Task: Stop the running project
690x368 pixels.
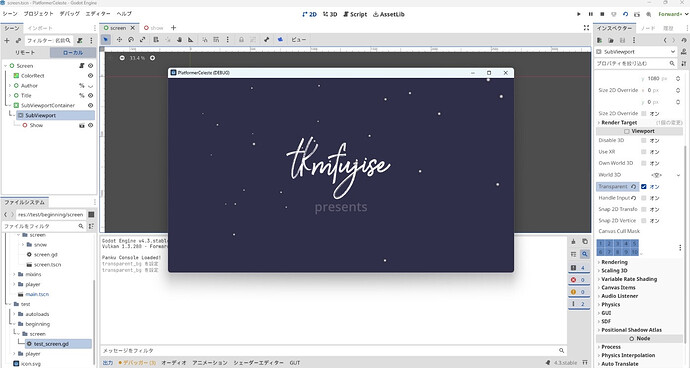Action: [x=602, y=14]
